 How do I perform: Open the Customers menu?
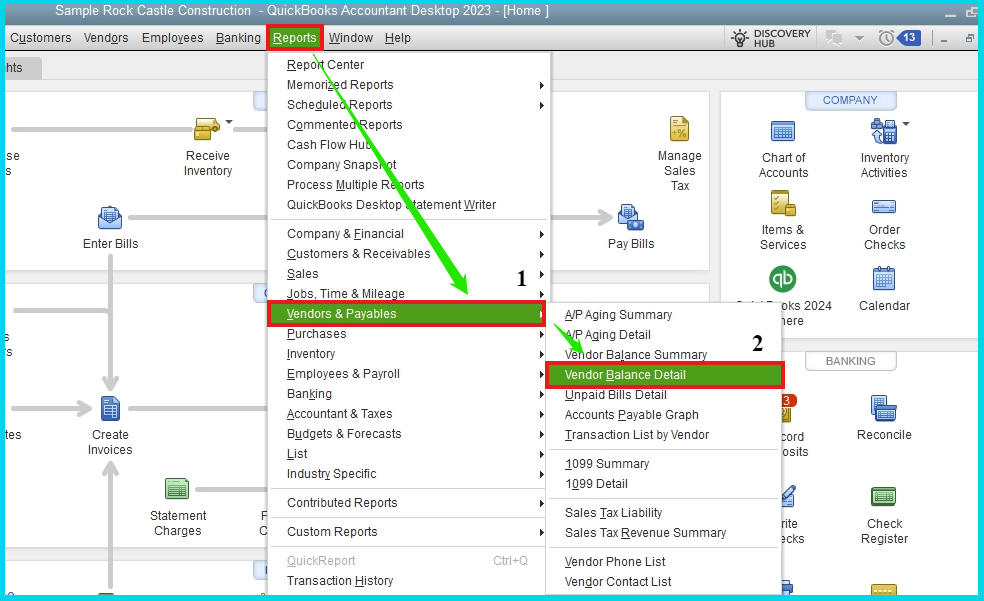[x=40, y=38]
